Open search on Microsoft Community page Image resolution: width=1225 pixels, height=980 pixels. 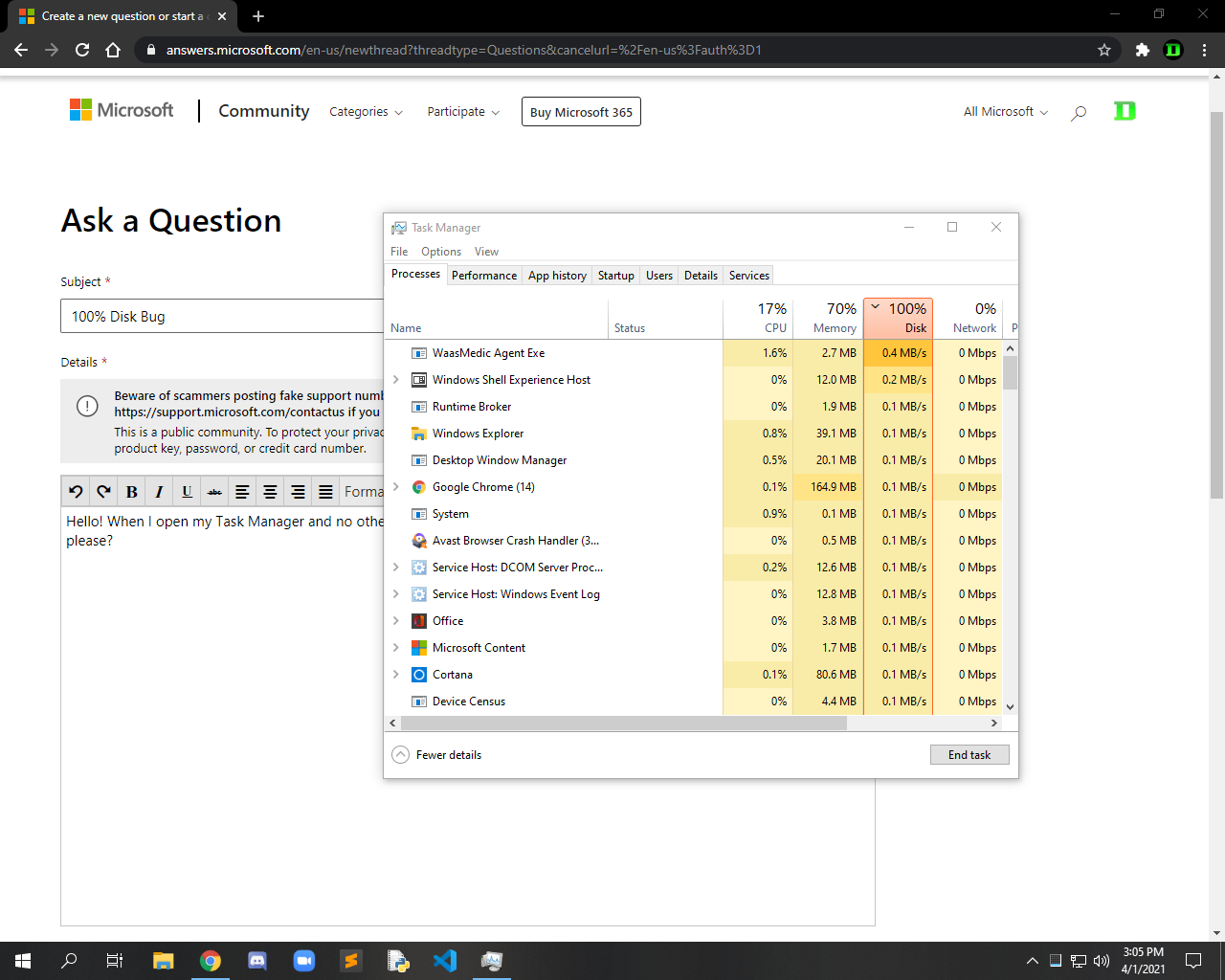point(1079,113)
